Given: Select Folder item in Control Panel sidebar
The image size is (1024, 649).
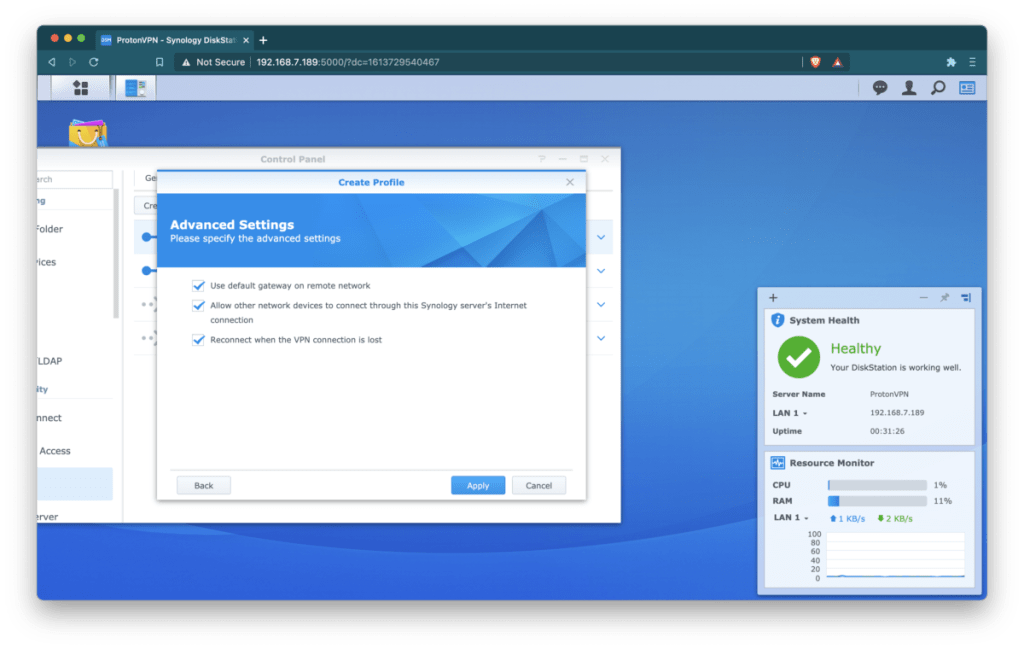Looking at the screenshot, I should 74,229.
